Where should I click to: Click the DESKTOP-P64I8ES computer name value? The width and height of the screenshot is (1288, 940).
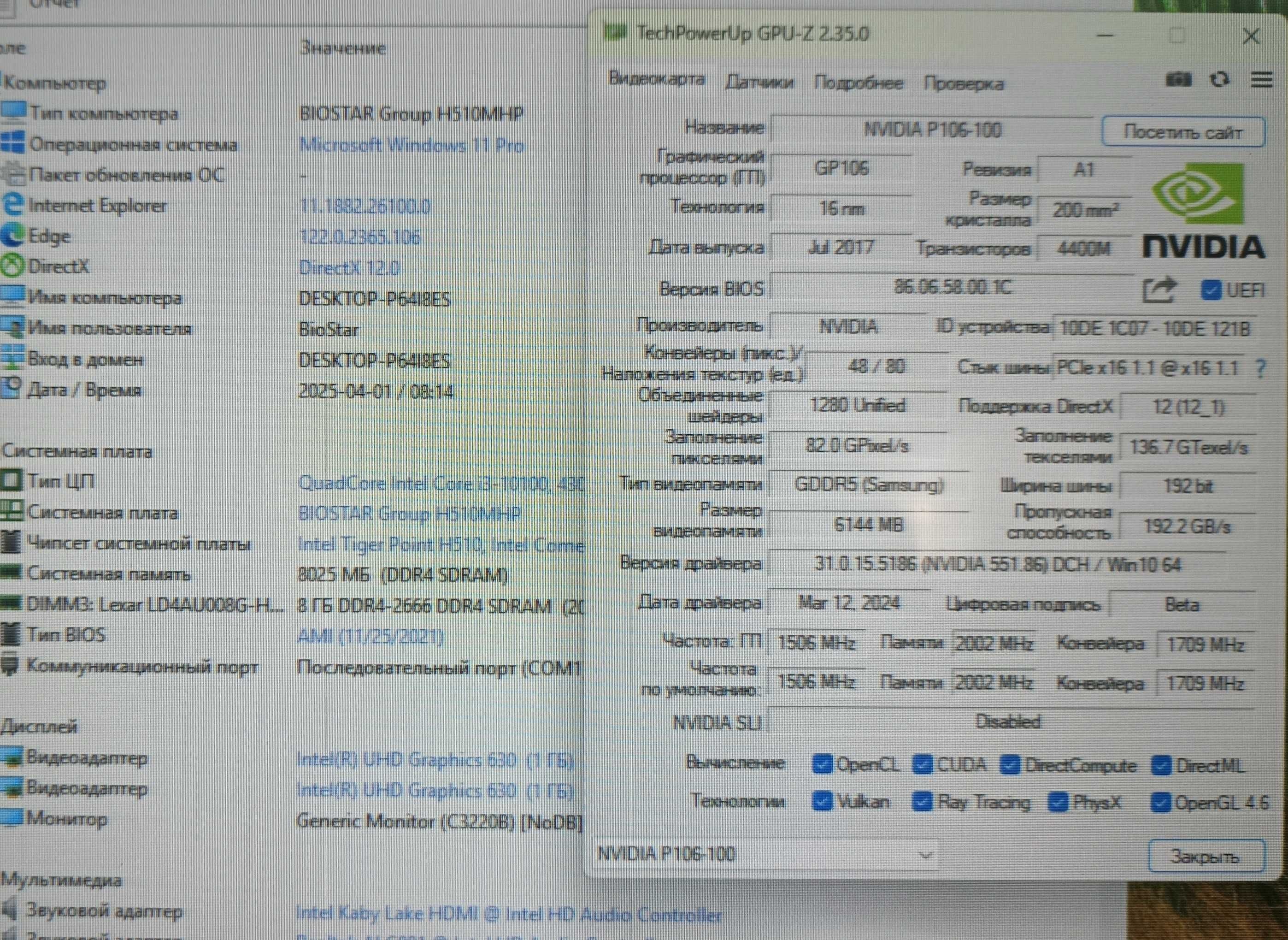tap(375, 299)
